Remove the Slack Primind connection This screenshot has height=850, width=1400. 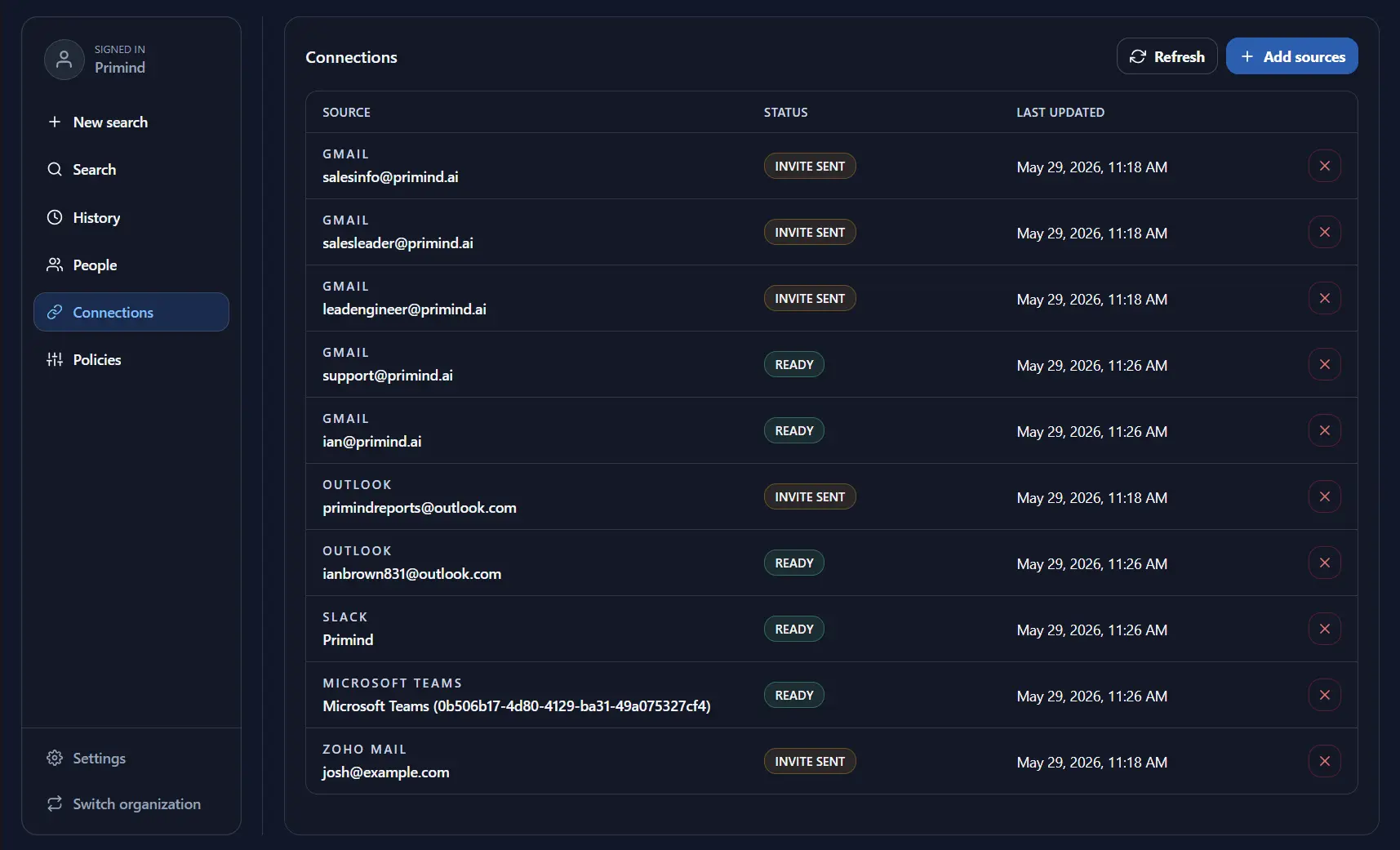point(1324,629)
